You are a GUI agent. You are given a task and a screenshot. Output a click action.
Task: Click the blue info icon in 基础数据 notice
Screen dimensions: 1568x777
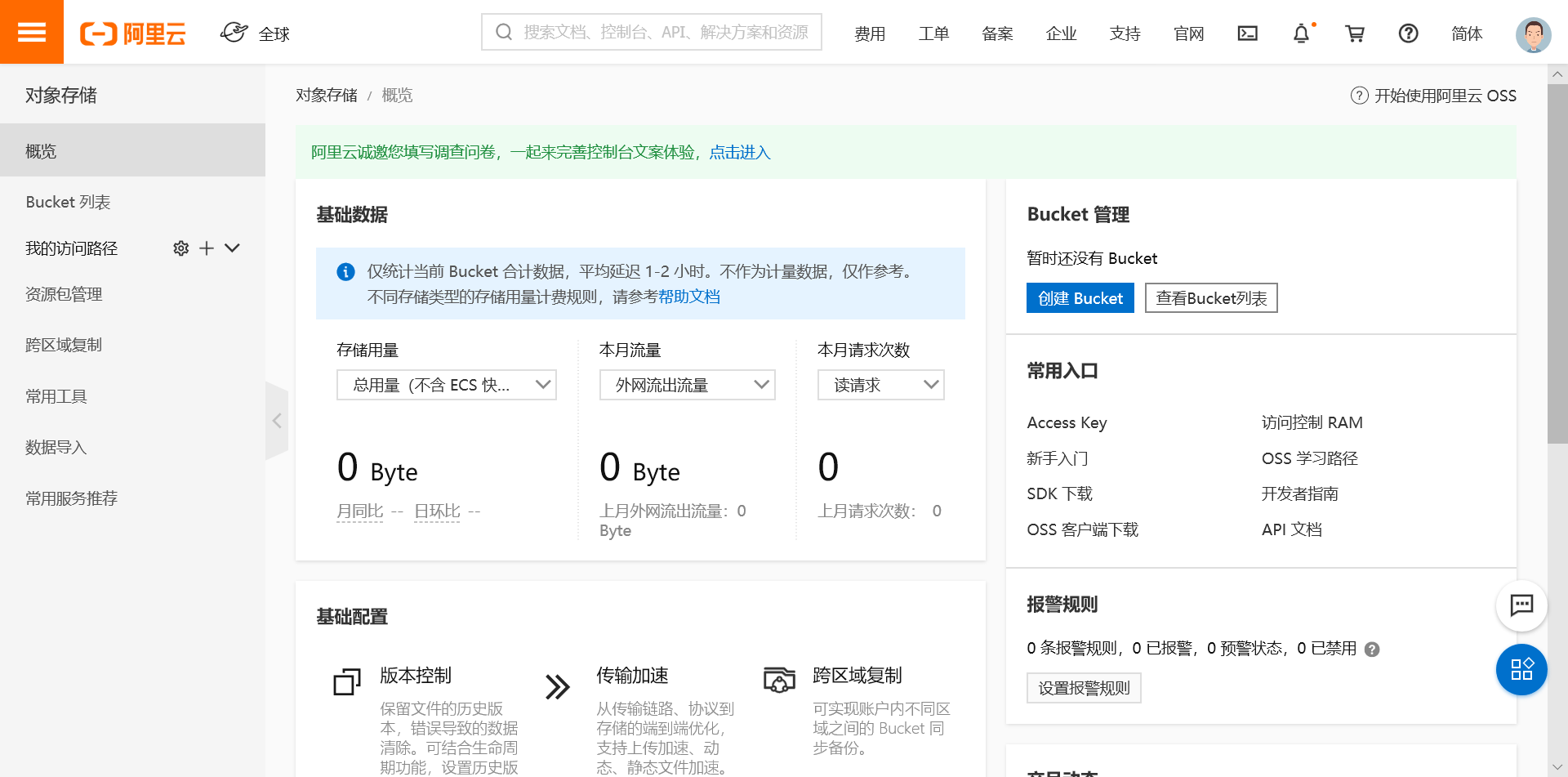pos(345,272)
